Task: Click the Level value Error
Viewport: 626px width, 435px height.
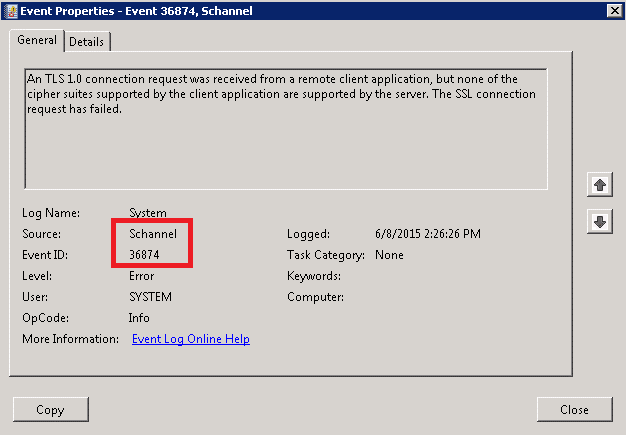Action: [141, 276]
